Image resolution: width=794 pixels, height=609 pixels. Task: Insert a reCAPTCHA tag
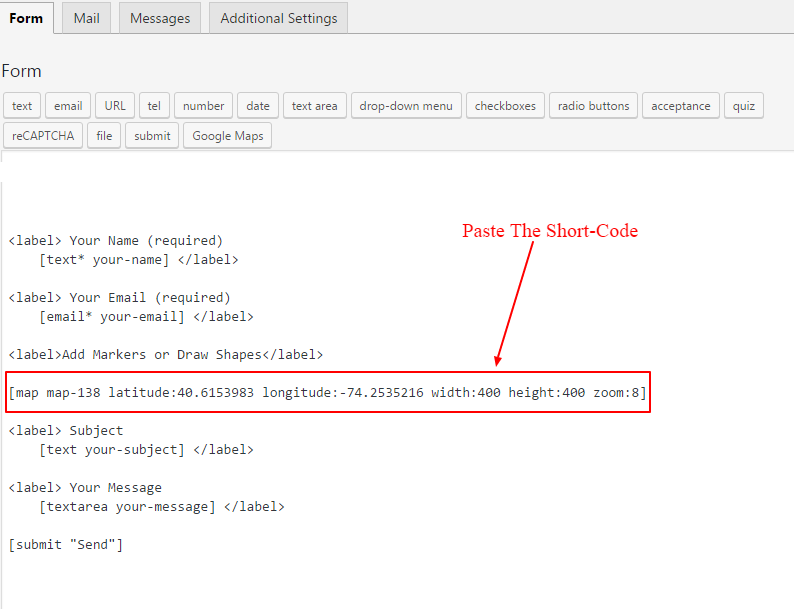(x=43, y=136)
